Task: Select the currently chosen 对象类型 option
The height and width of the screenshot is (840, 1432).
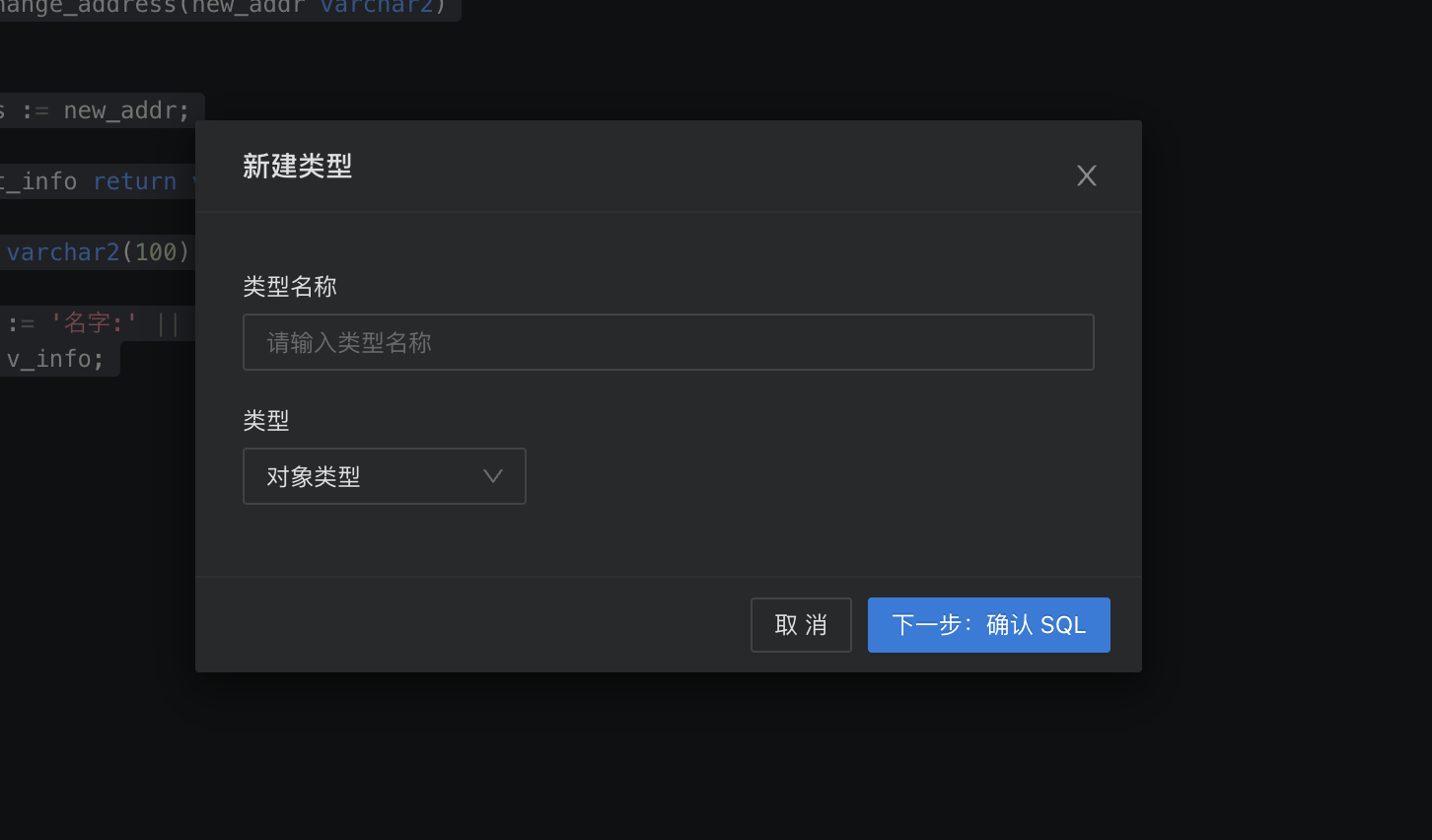Action: point(311,476)
